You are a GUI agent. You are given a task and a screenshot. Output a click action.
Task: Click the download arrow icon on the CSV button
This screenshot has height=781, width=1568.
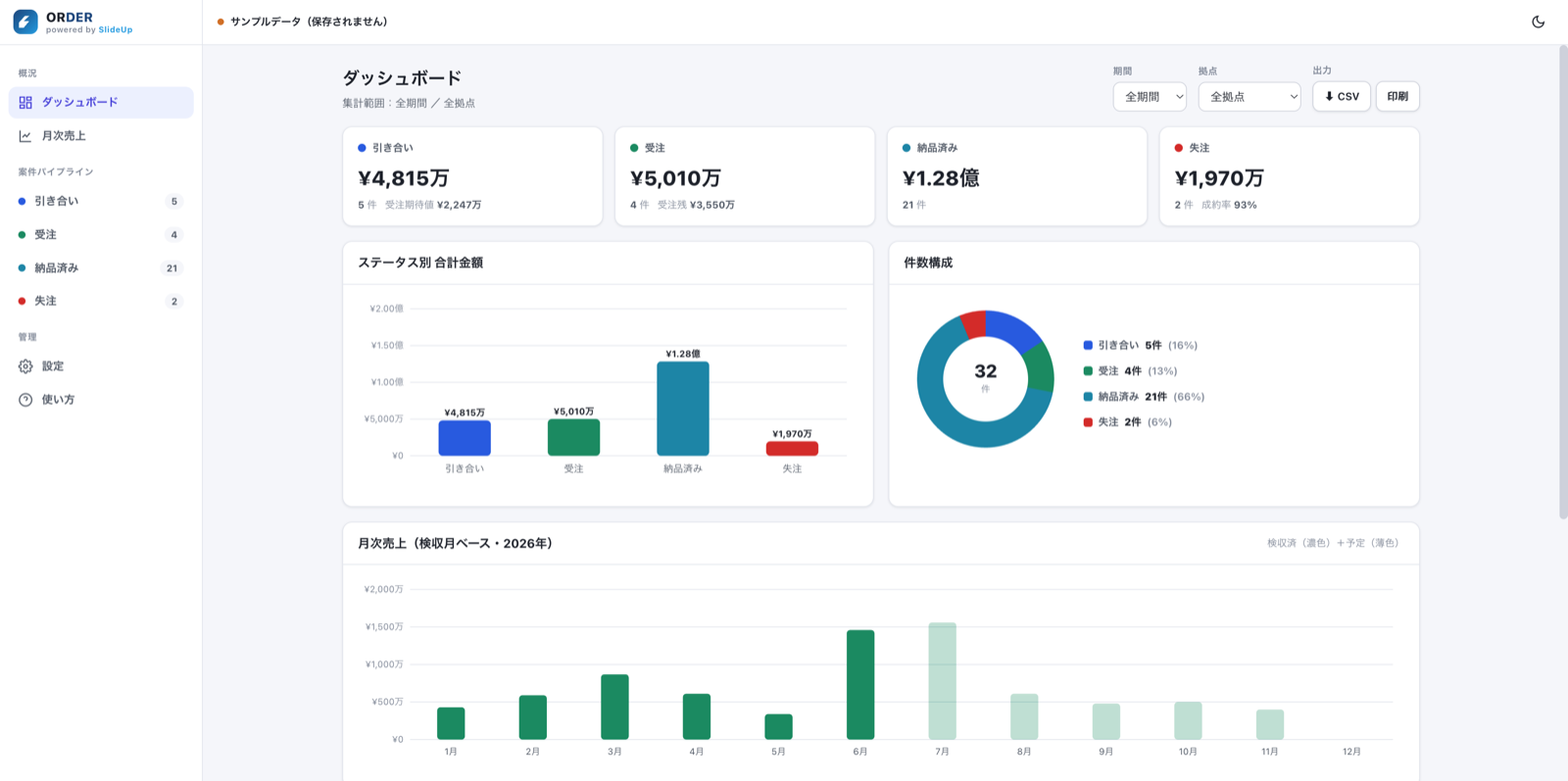1329,96
